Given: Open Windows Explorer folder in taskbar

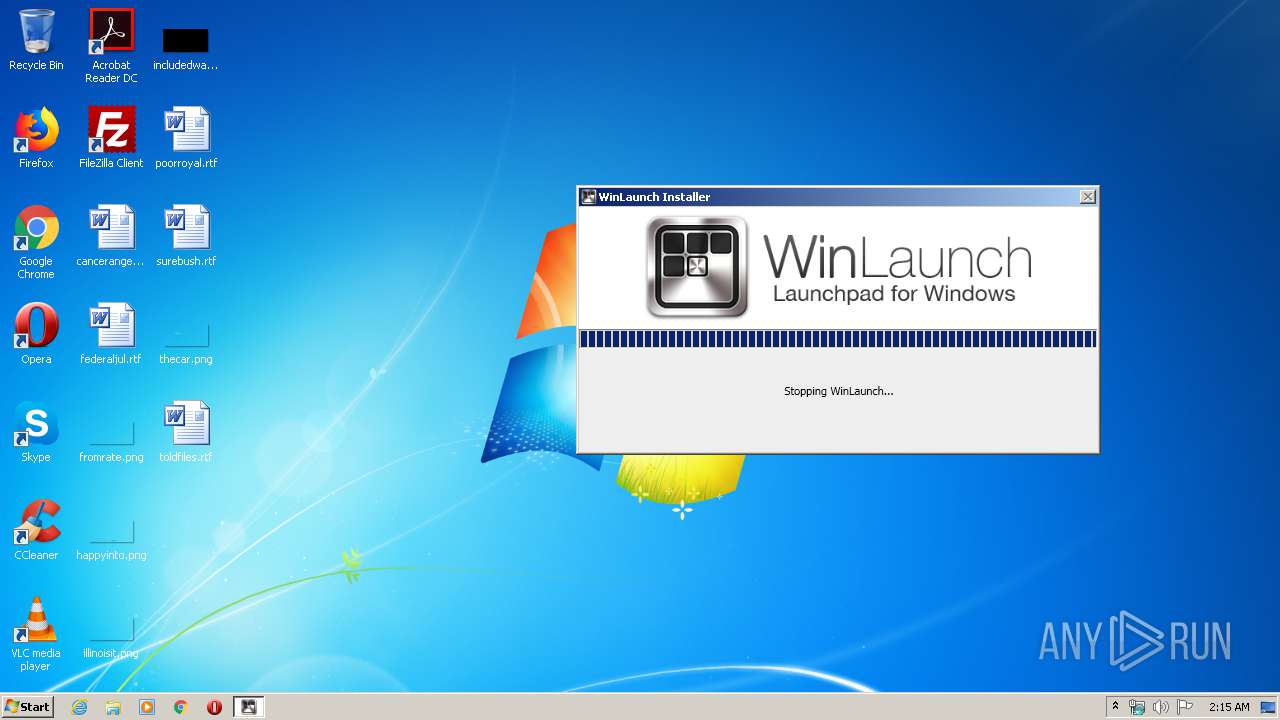Looking at the screenshot, I should (x=113, y=707).
